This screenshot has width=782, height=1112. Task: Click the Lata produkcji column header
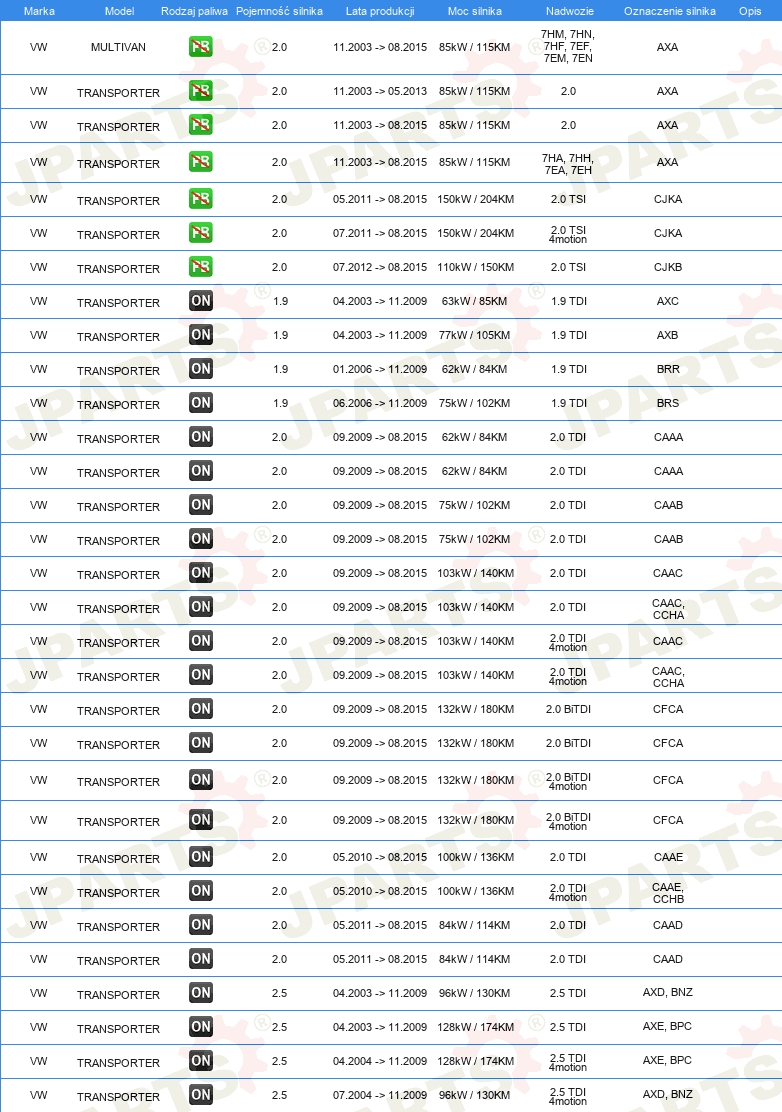pos(380,11)
